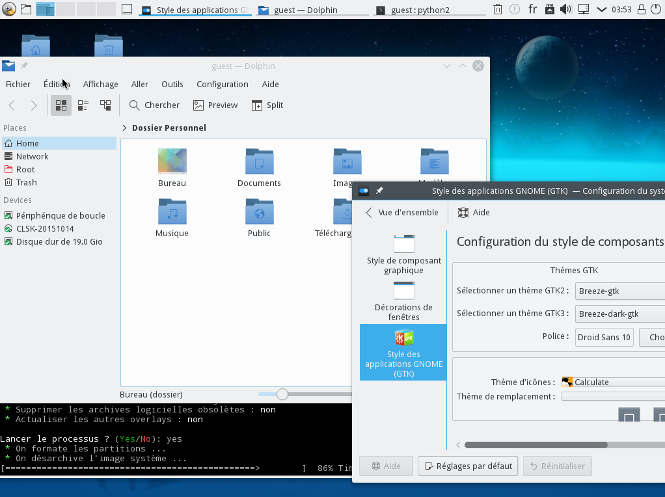The width and height of the screenshot is (665, 497).
Task: Click the breadcrumb chevron before Dossier Personnel
Action: pyautogui.click(x=124, y=128)
